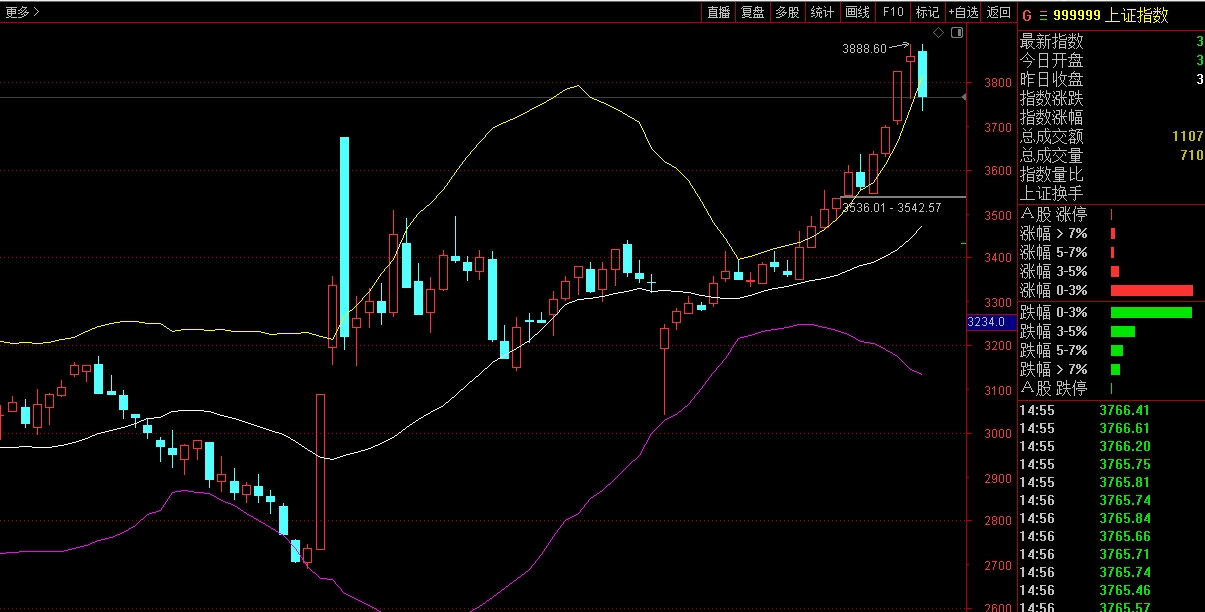Select the tick row with value 3766.20
The height and width of the screenshot is (612, 1205).
(1111, 446)
